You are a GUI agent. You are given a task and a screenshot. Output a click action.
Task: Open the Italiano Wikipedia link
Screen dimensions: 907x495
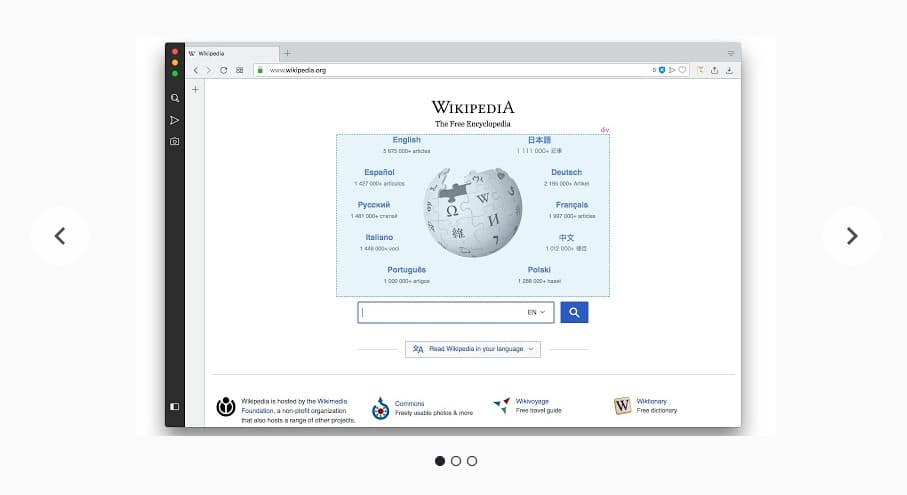[x=379, y=237]
